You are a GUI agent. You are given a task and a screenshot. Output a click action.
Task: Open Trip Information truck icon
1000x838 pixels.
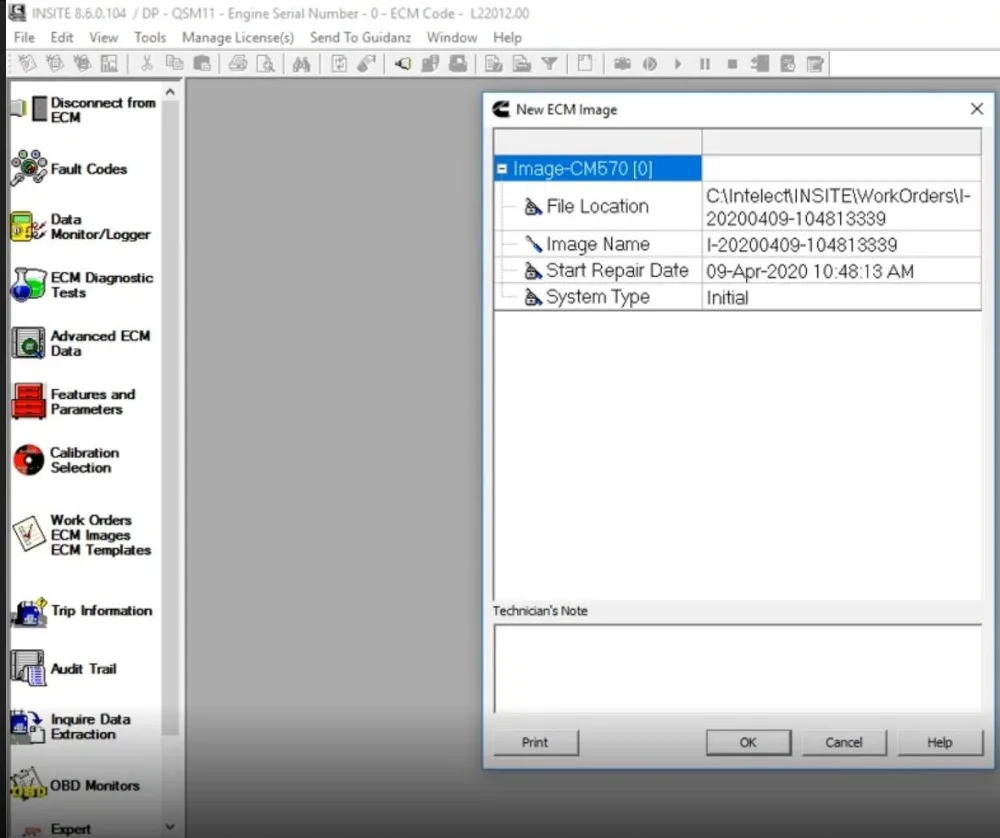pyautogui.click(x=29, y=612)
